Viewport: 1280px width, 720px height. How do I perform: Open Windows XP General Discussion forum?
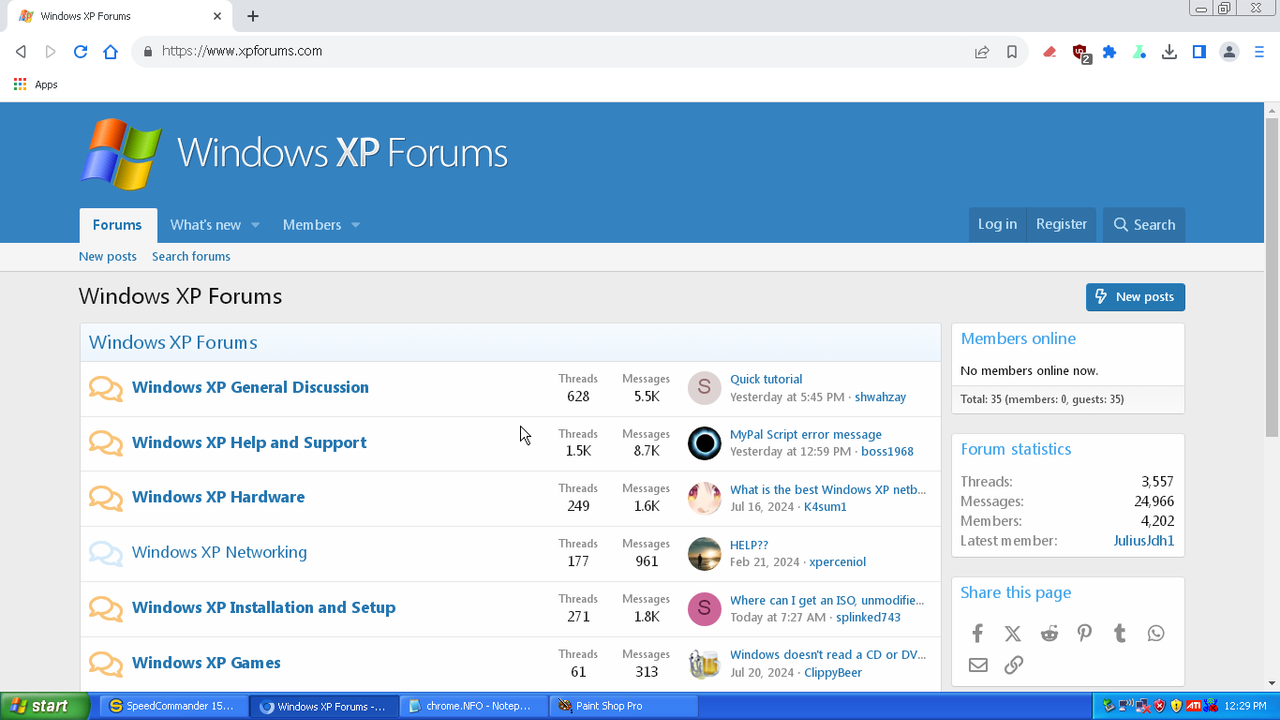[250, 388]
